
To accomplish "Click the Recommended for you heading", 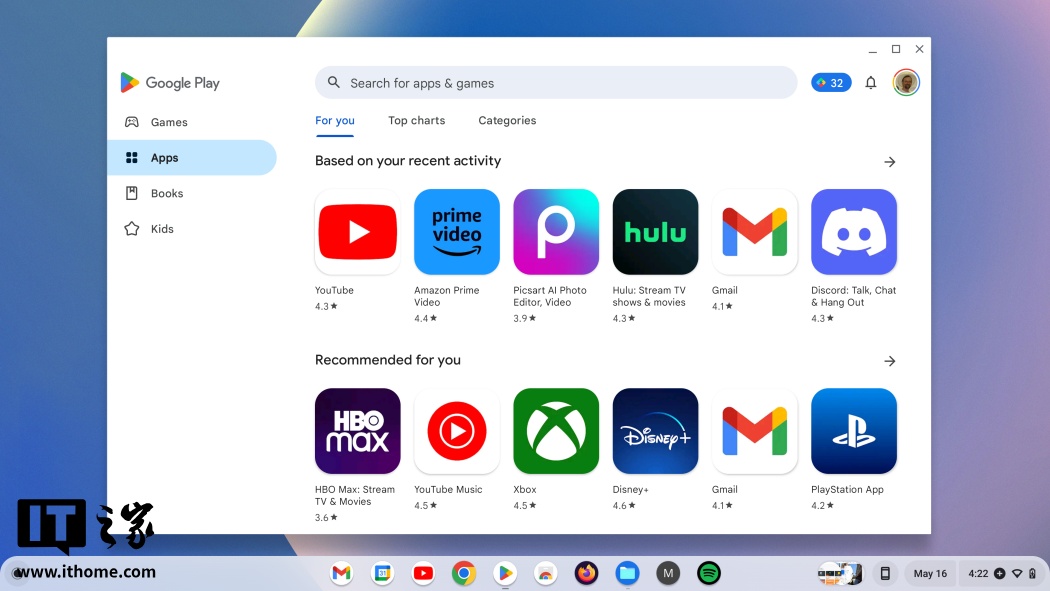I will click(x=388, y=360).
